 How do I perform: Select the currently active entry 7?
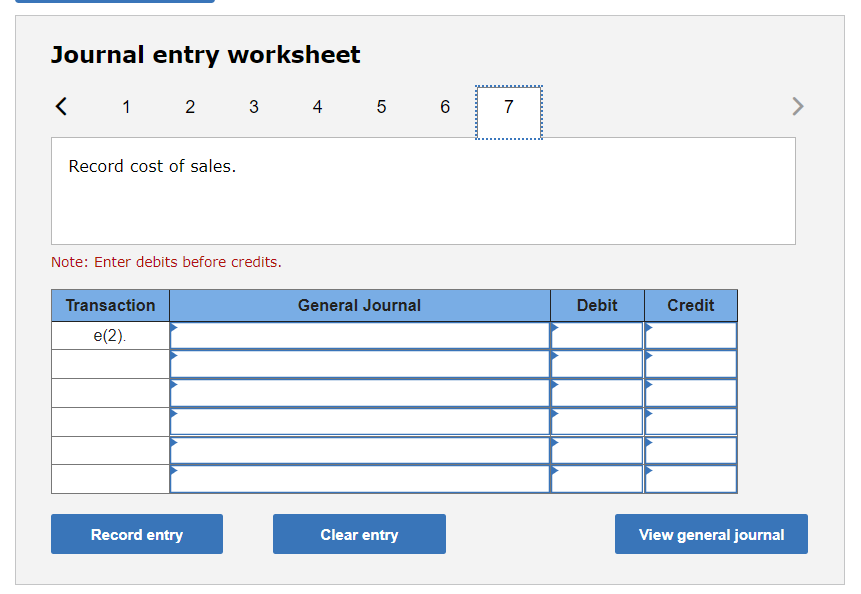click(x=508, y=106)
